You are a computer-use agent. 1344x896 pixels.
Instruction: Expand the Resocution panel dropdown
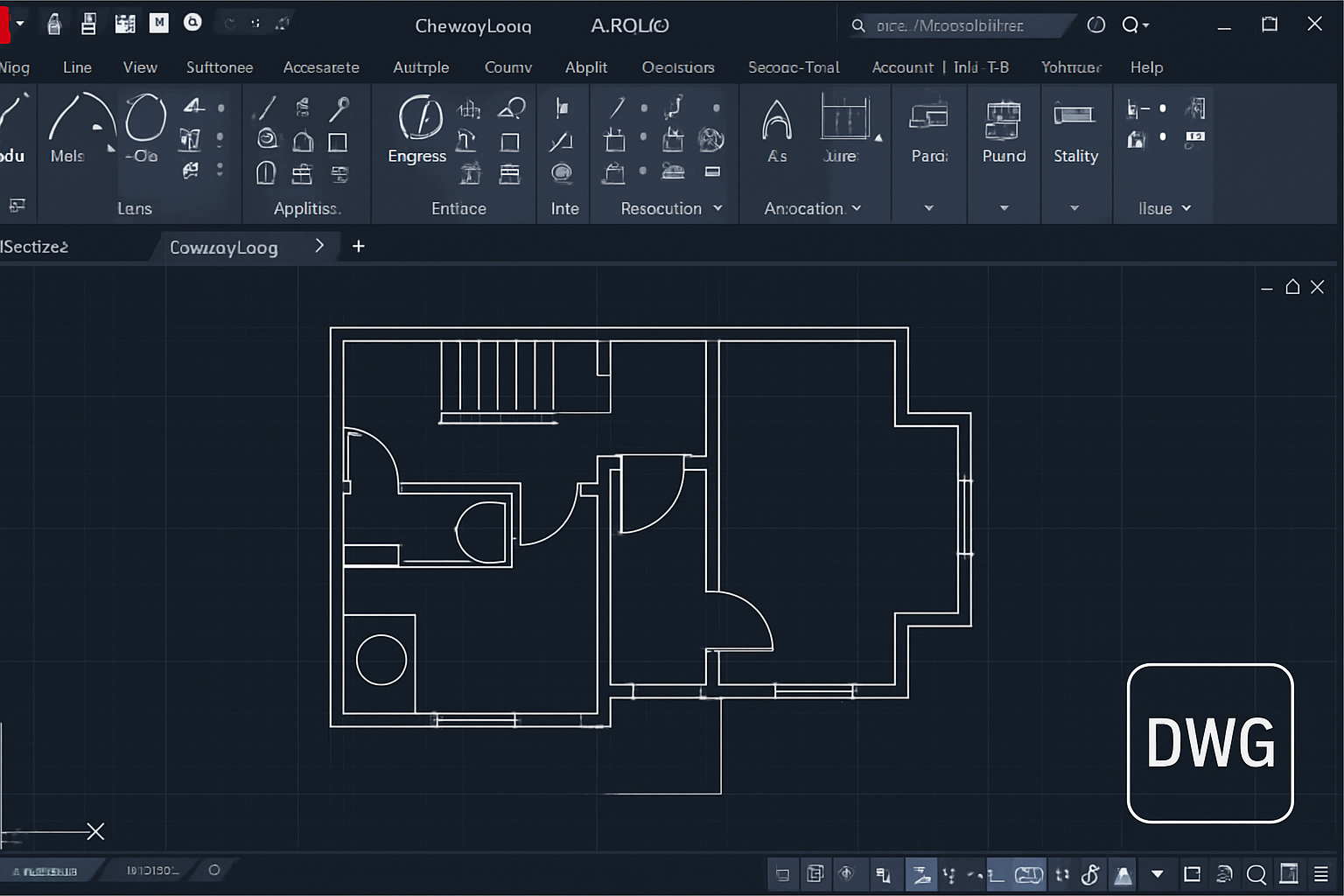(x=717, y=208)
